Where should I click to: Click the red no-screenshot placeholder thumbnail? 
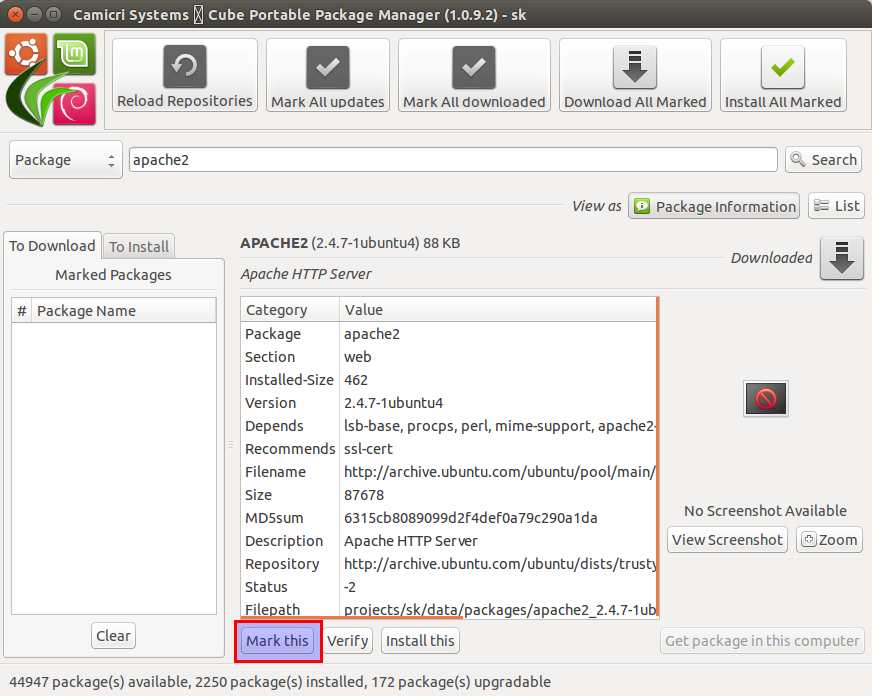click(766, 399)
